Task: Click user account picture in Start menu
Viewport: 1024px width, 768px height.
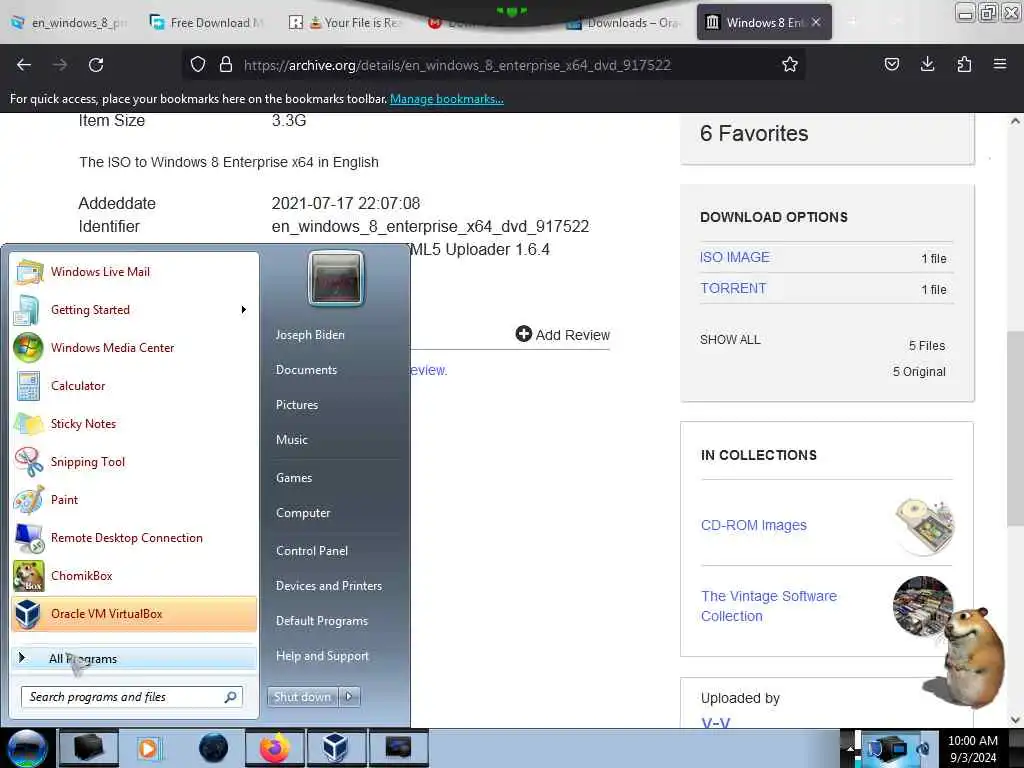Action: [336, 279]
